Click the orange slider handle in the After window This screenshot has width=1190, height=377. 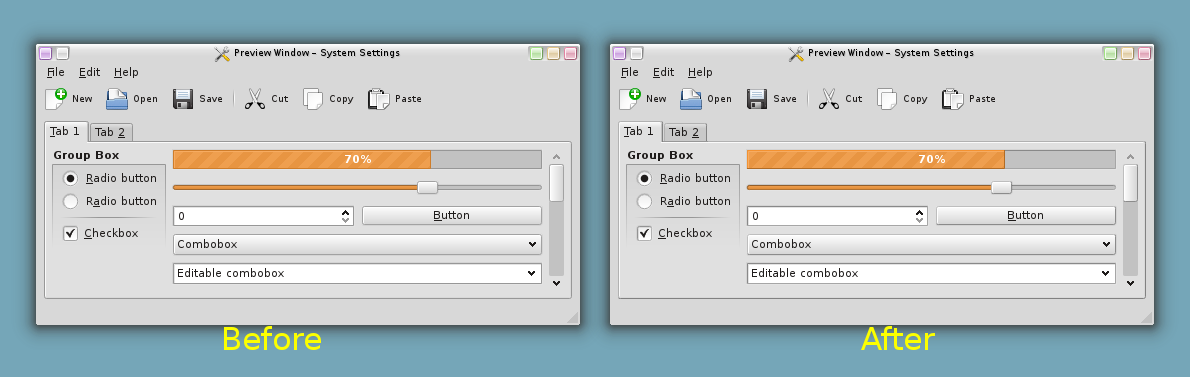(x=1002, y=187)
